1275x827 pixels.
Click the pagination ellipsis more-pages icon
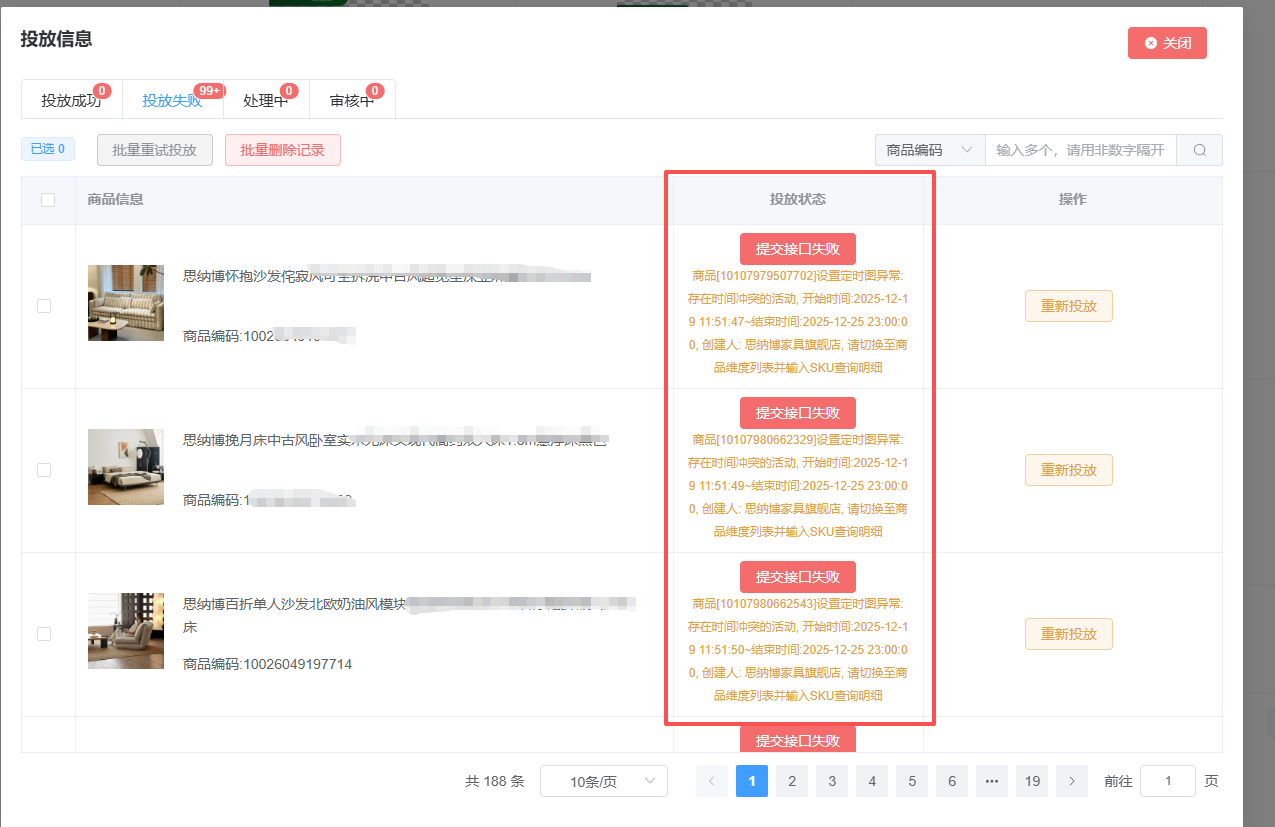coord(992,781)
